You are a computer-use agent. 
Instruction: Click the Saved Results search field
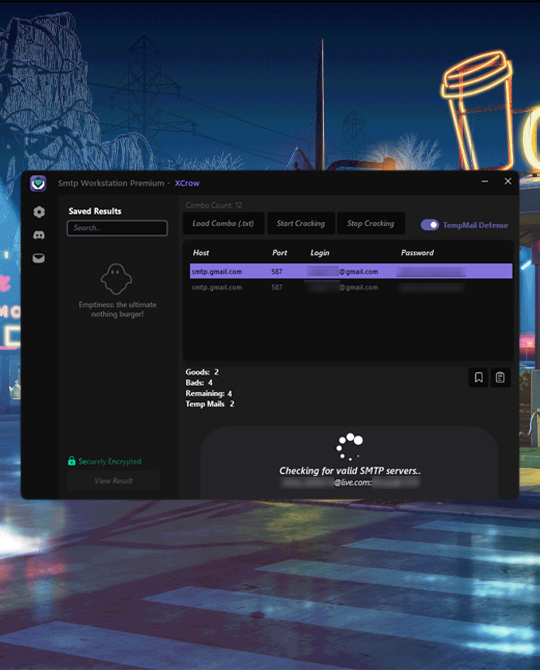tap(117, 228)
